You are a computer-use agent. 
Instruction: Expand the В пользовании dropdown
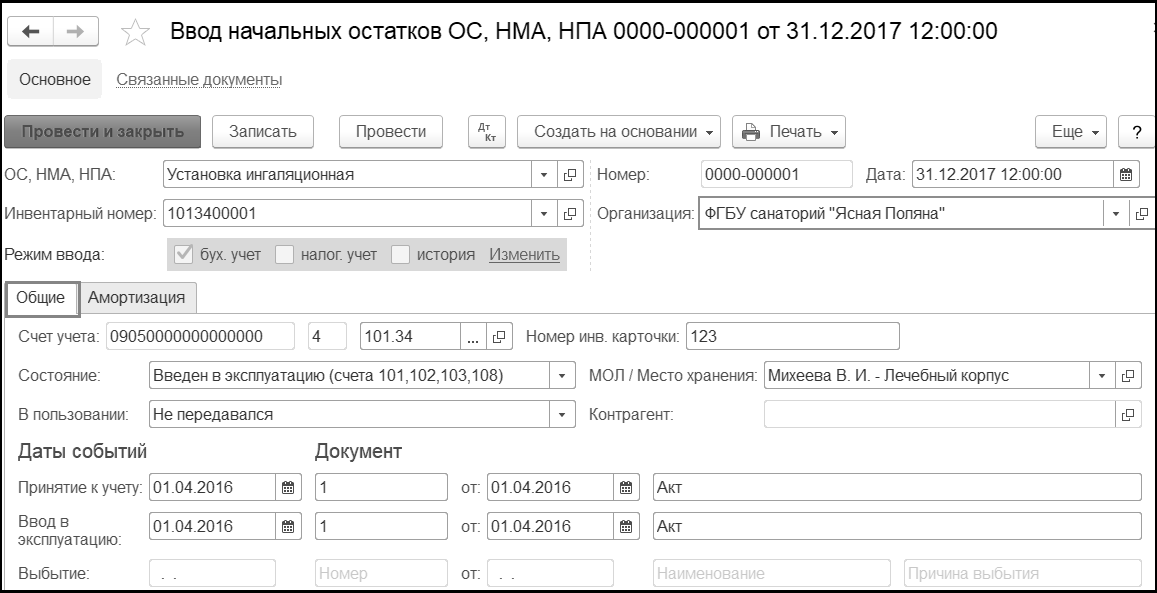point(562,414)
